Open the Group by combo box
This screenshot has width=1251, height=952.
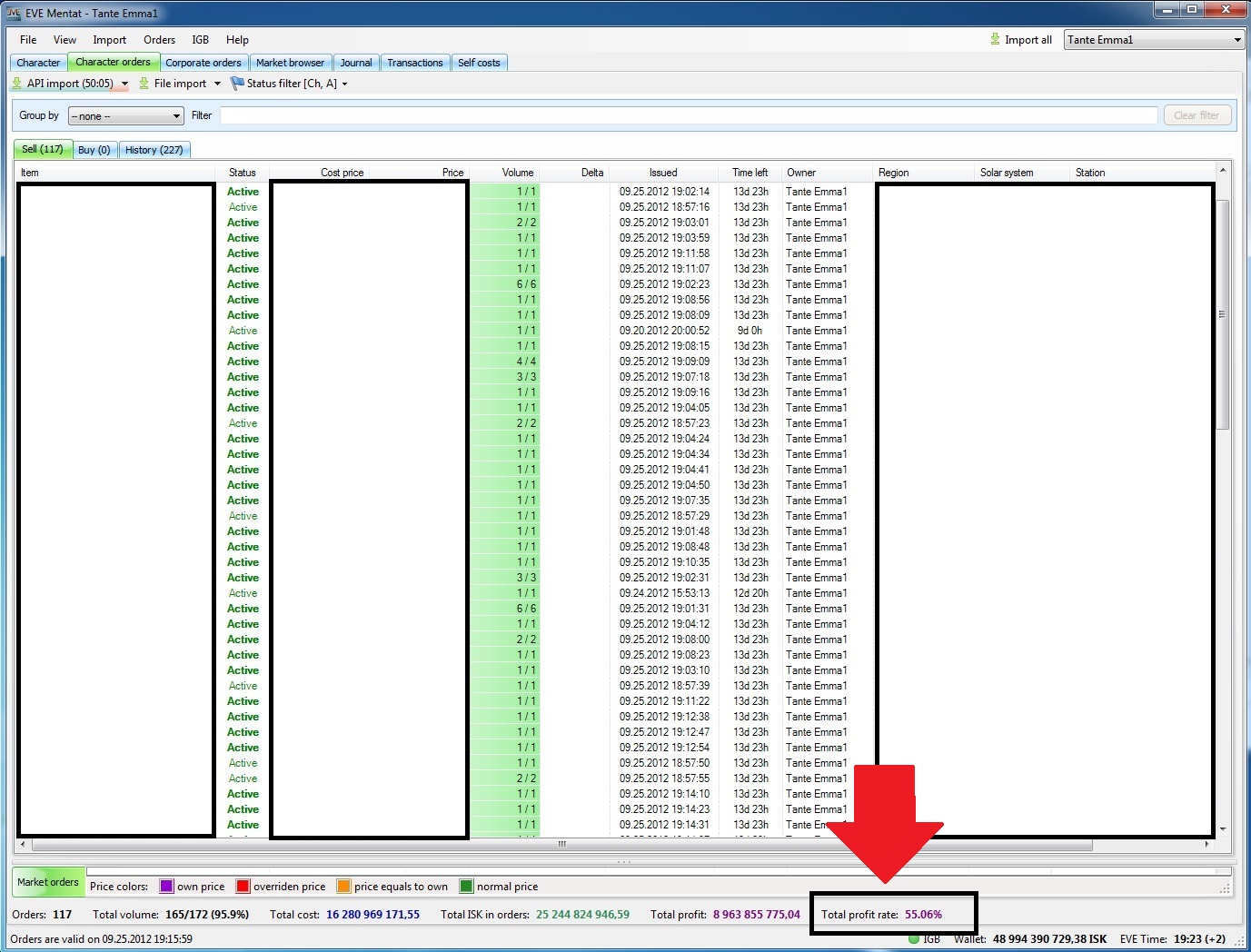126,116
